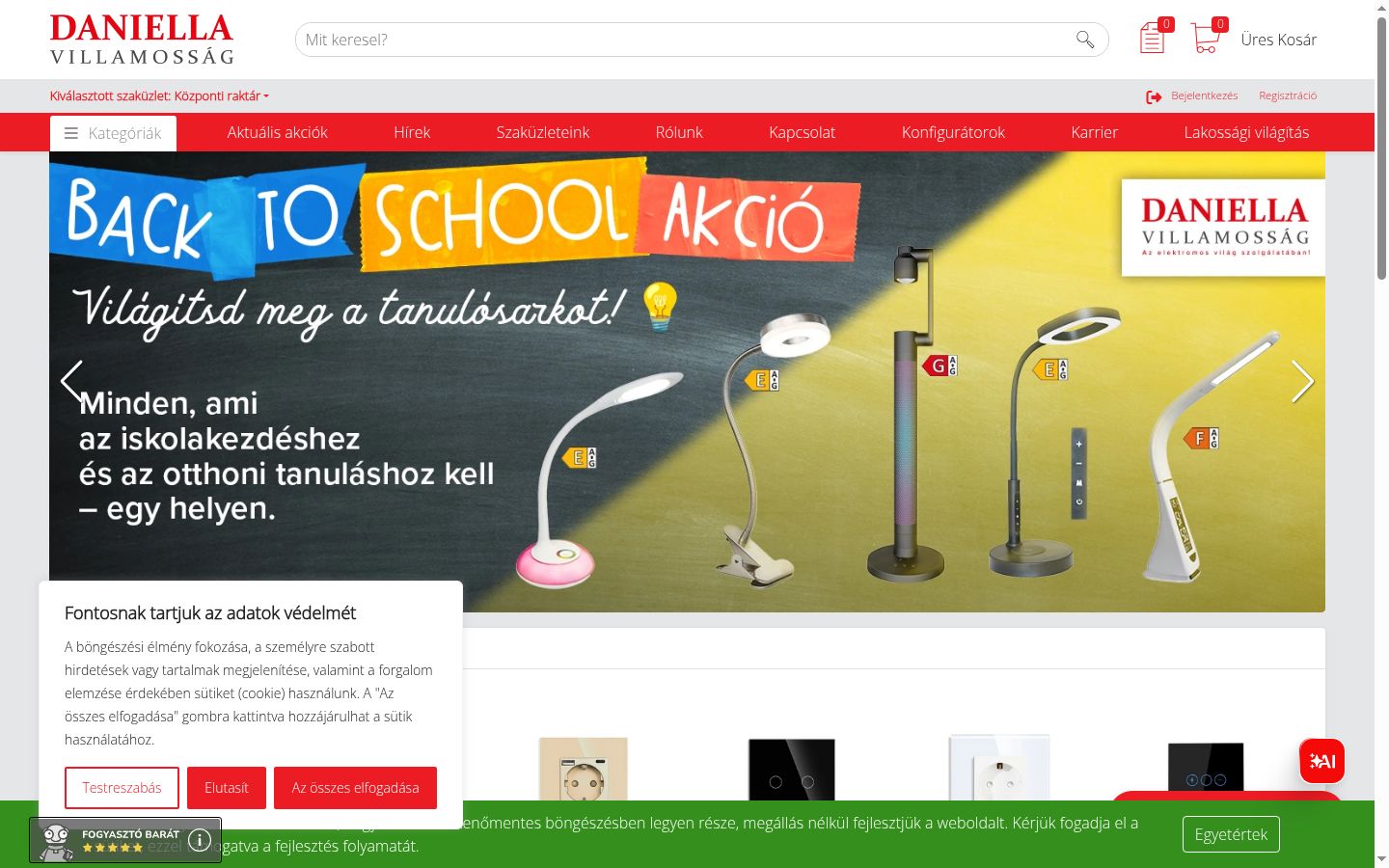
Task: Show previous banner slide arrow
Action: click(x=71, y=381)
